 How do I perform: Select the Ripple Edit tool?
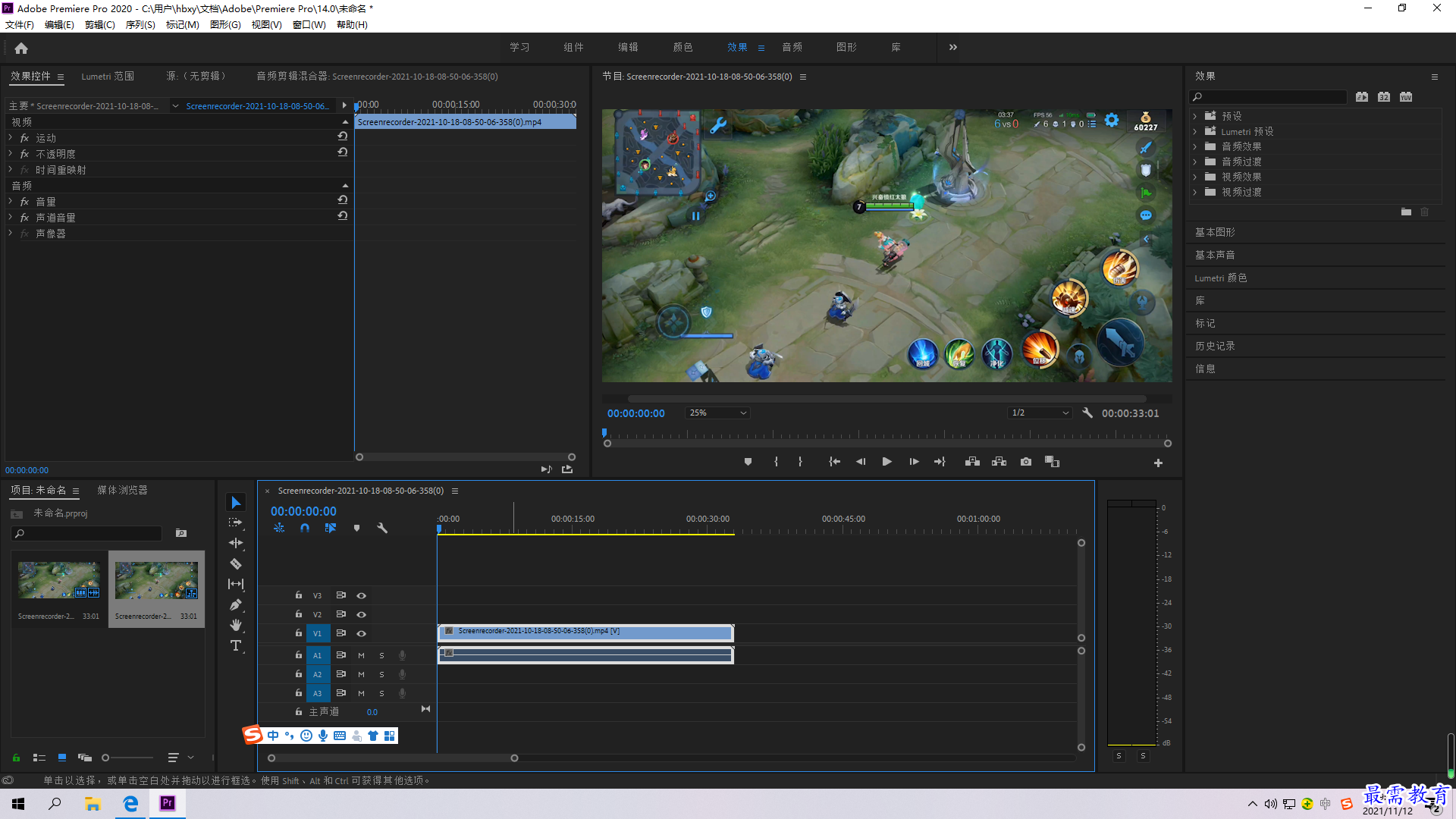coord(236,543)
